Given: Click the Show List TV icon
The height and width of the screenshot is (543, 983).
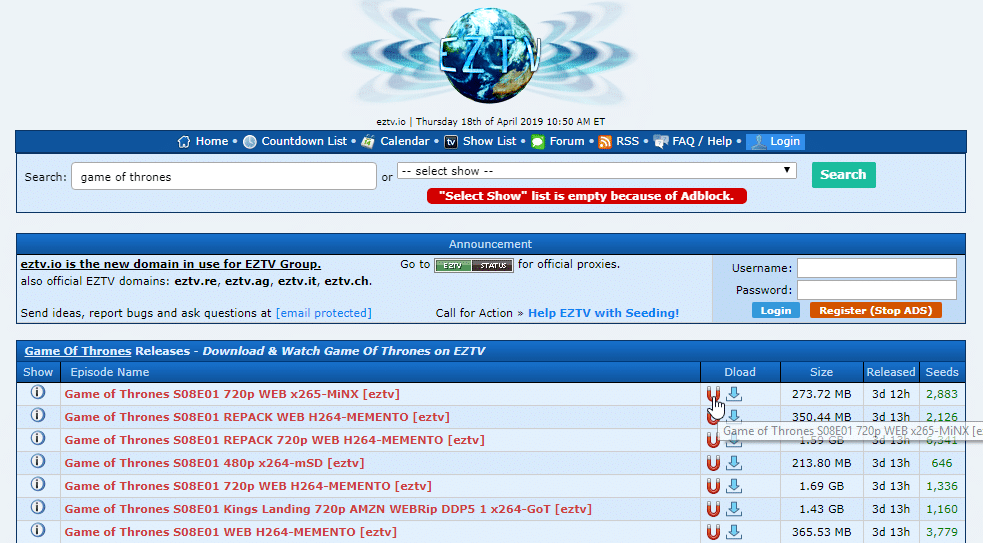Looking at the screenshot, I should point(451,142).
